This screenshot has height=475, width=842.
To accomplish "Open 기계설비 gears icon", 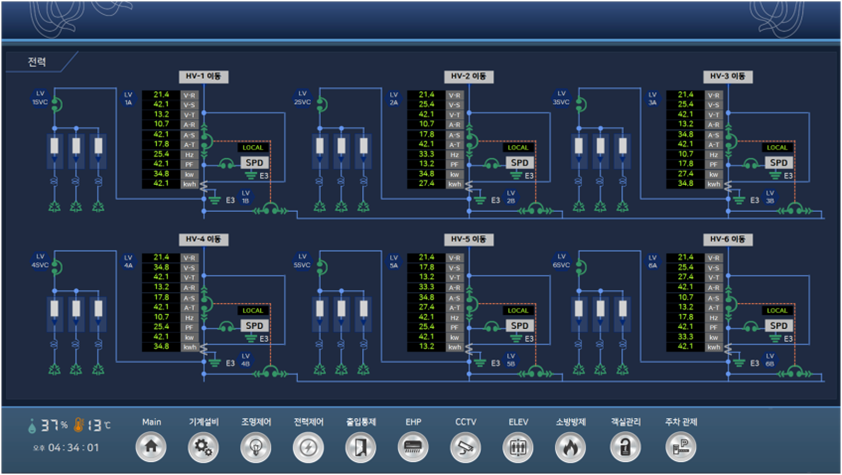I will [x=203, y=447].
